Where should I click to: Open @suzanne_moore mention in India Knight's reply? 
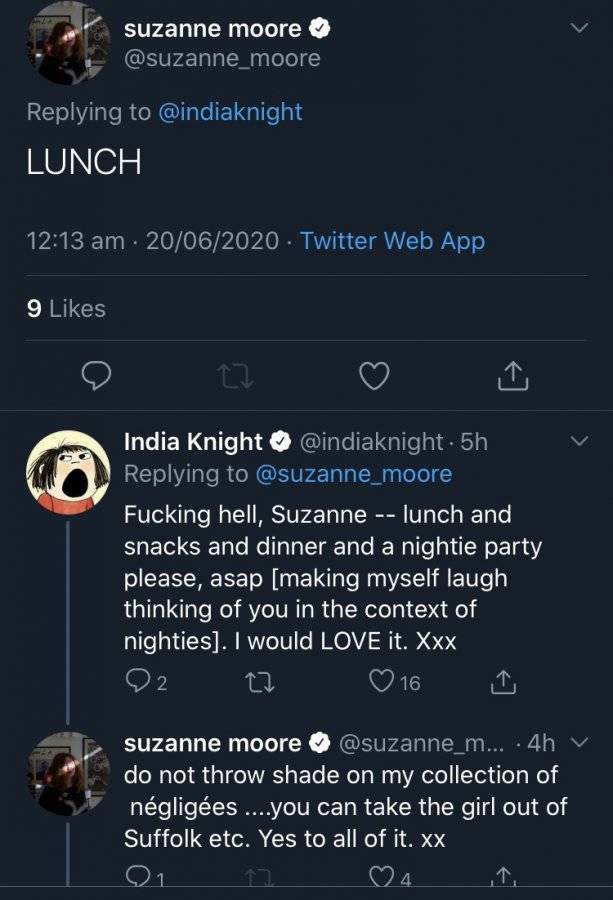354,474
